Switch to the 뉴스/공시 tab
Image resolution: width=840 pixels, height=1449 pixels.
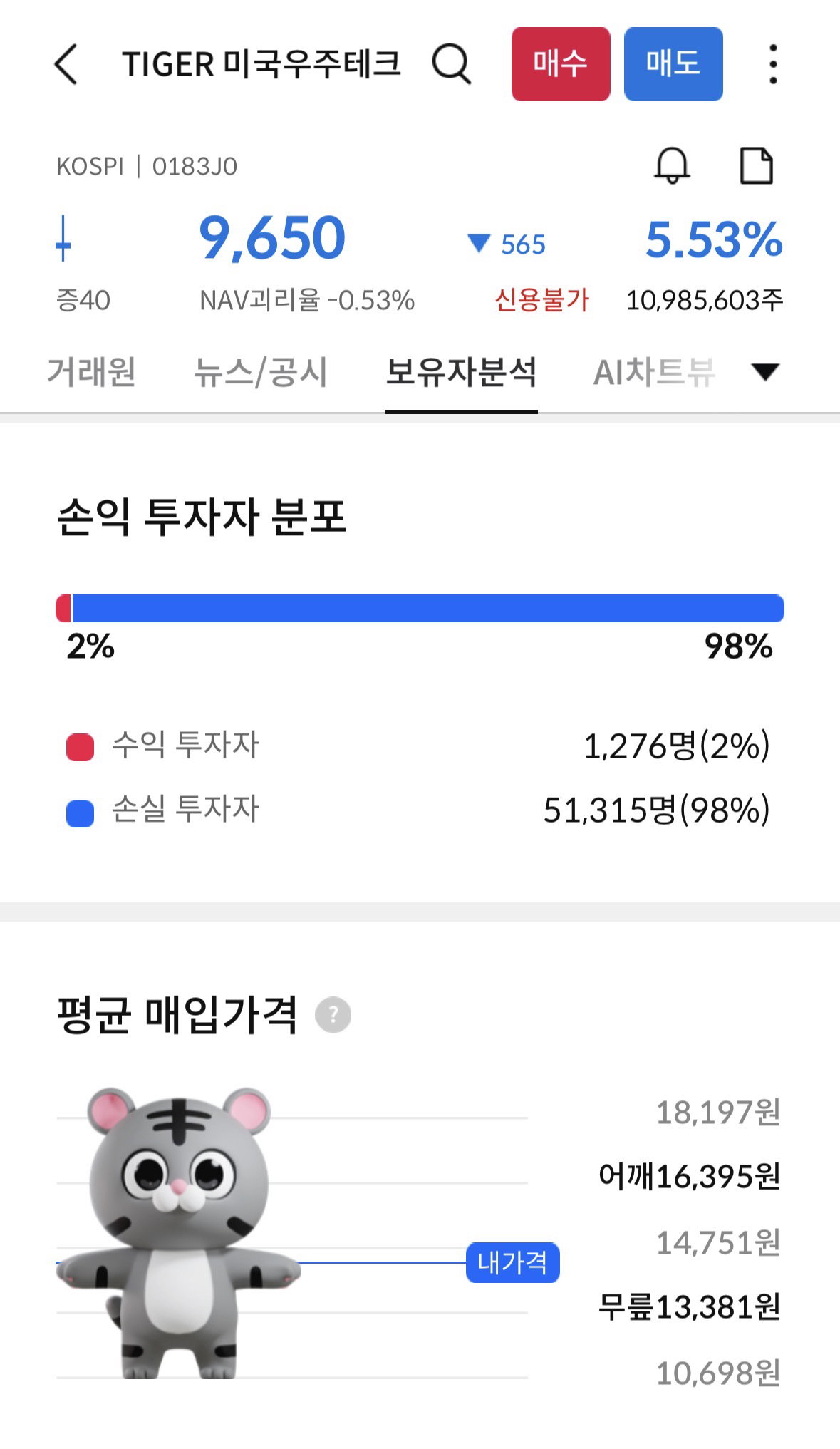tap(261, 372)
